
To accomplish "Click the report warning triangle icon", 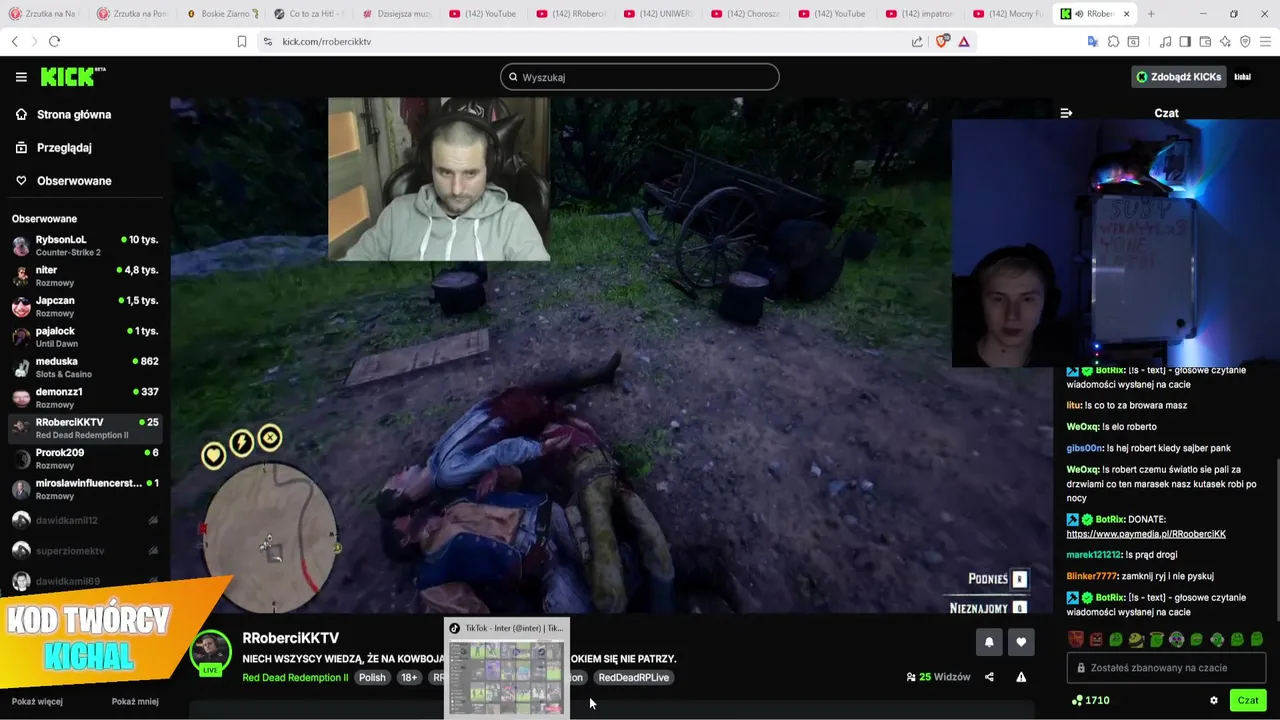I will 1021,677.
